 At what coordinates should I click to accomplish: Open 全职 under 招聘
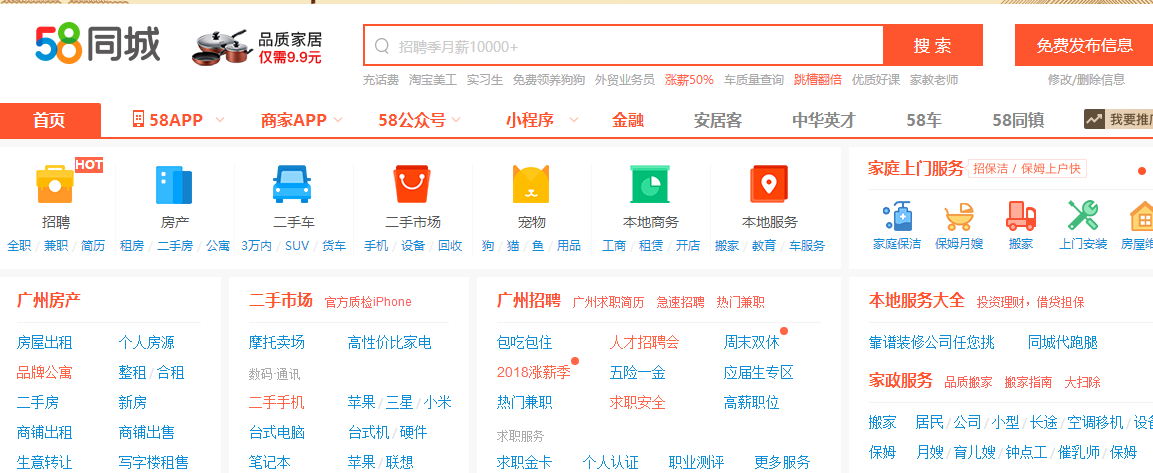19,246
